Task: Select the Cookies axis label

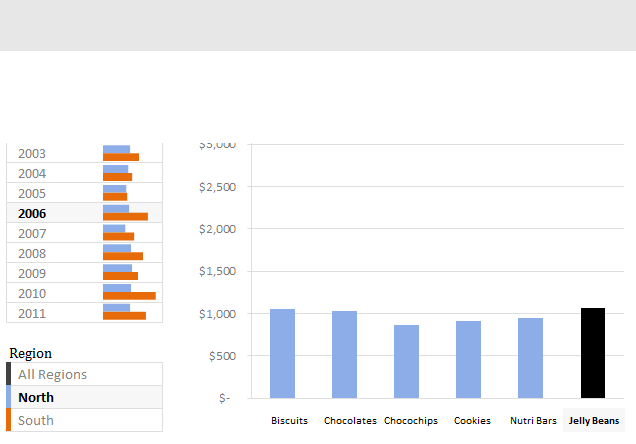Action: (x=472, y=421)
